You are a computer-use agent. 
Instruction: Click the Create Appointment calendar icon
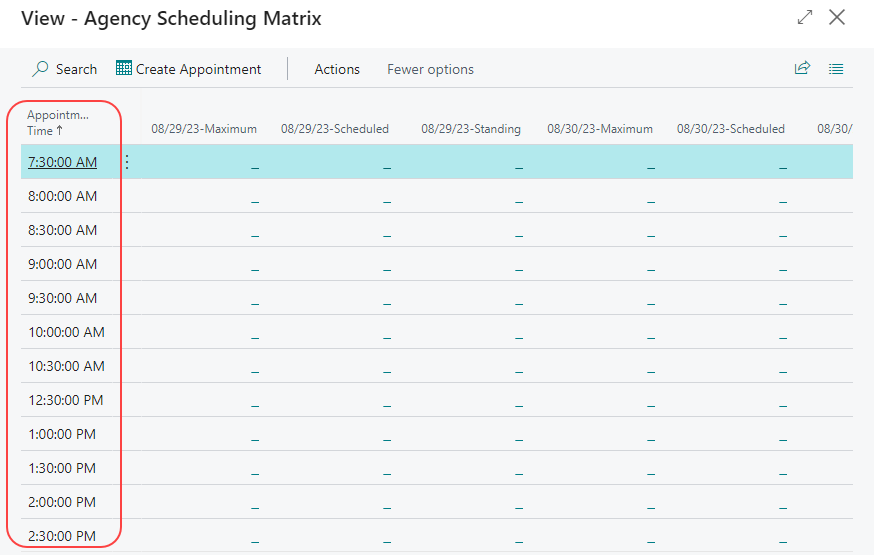pos(124,69)
